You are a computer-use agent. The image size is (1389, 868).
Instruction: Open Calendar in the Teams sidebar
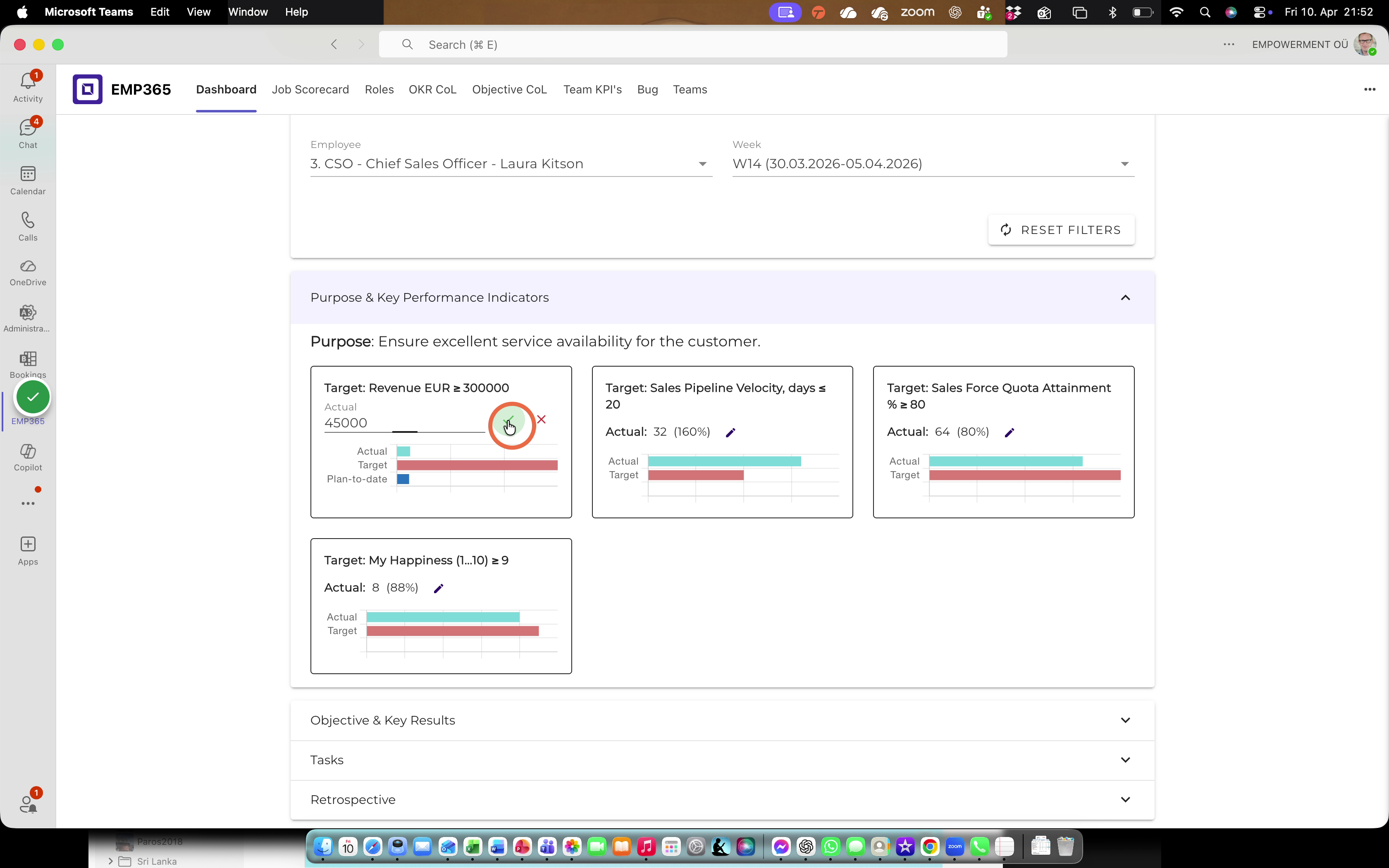click(x=28, y=180)
